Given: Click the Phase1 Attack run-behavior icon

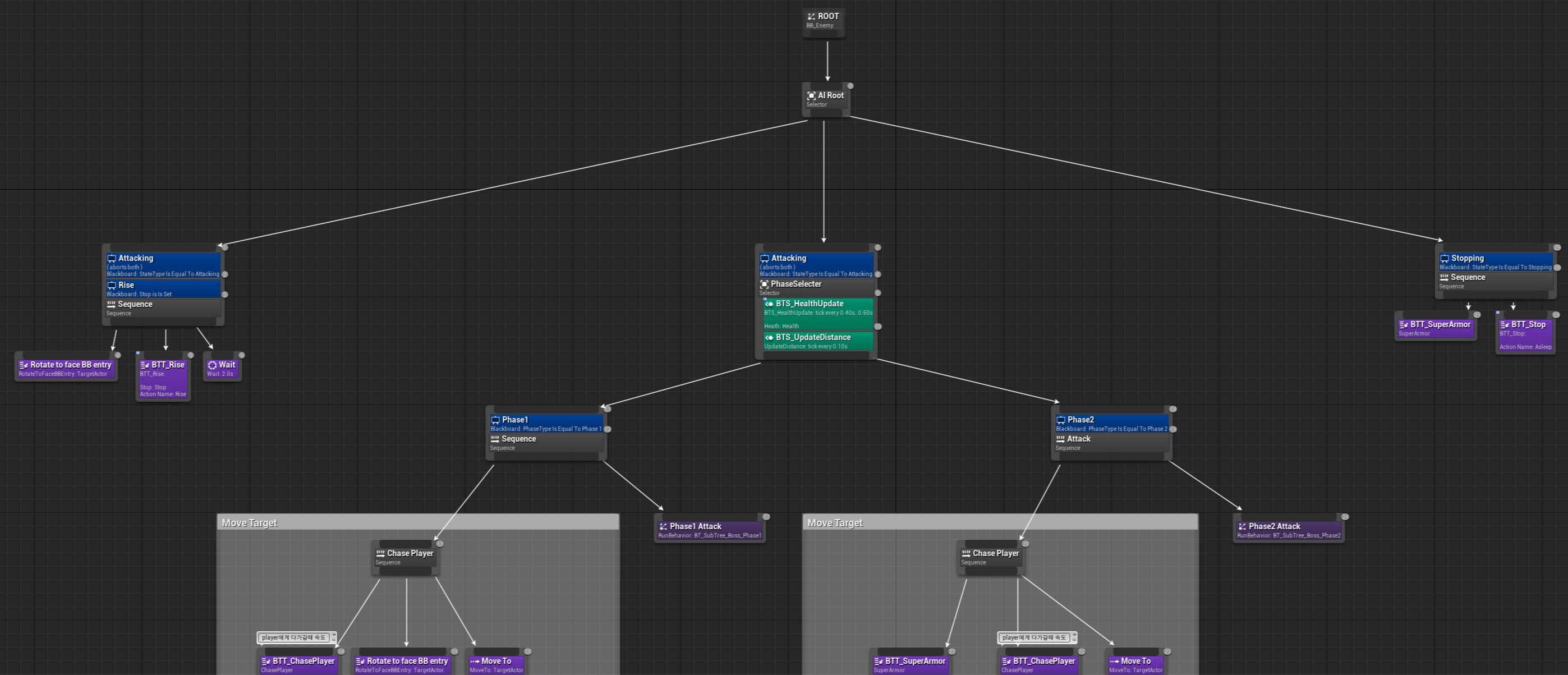Looking at the screenshot, I should (663, 526).
